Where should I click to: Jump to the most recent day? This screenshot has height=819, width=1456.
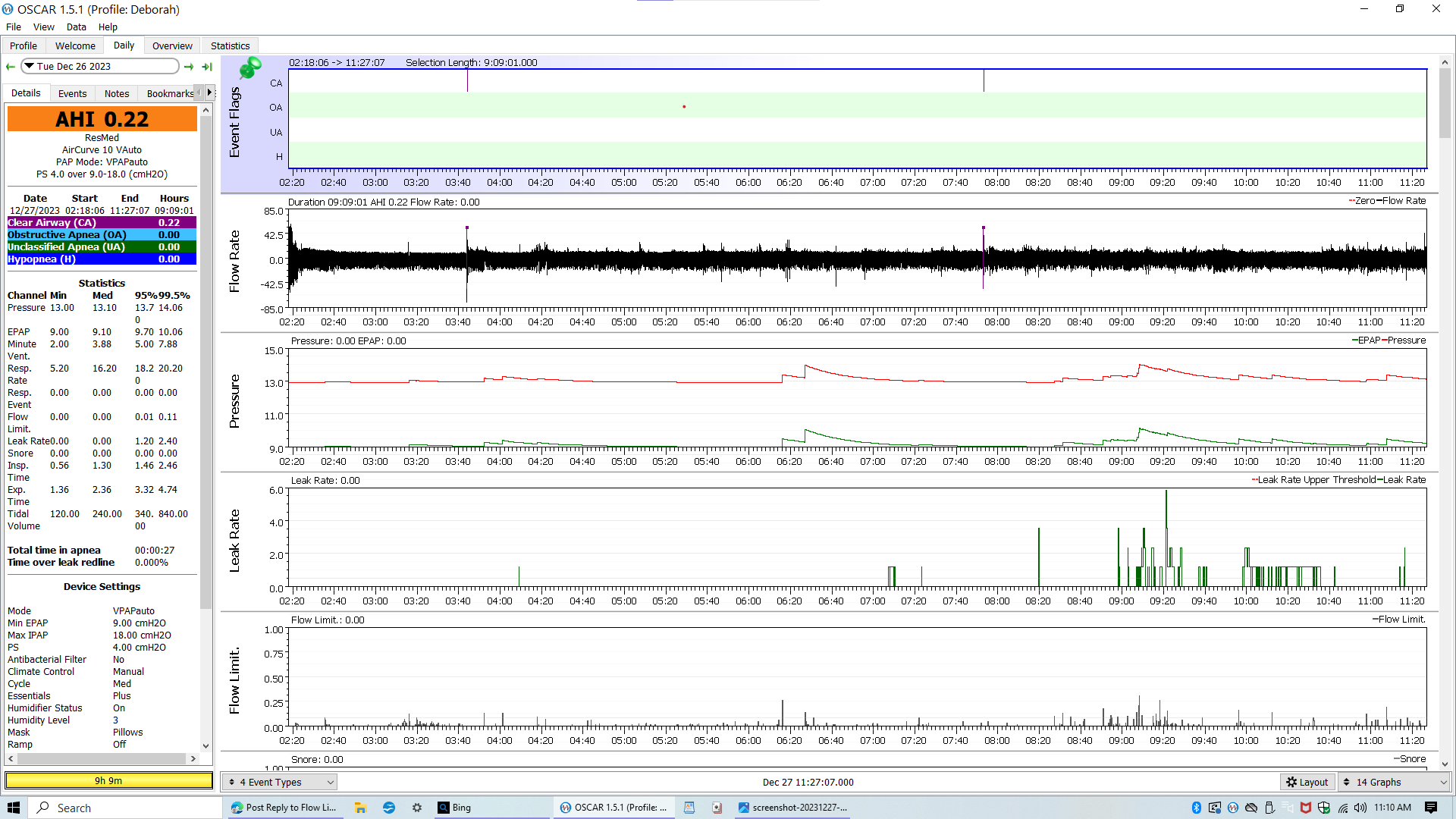[x=207, y=67]
